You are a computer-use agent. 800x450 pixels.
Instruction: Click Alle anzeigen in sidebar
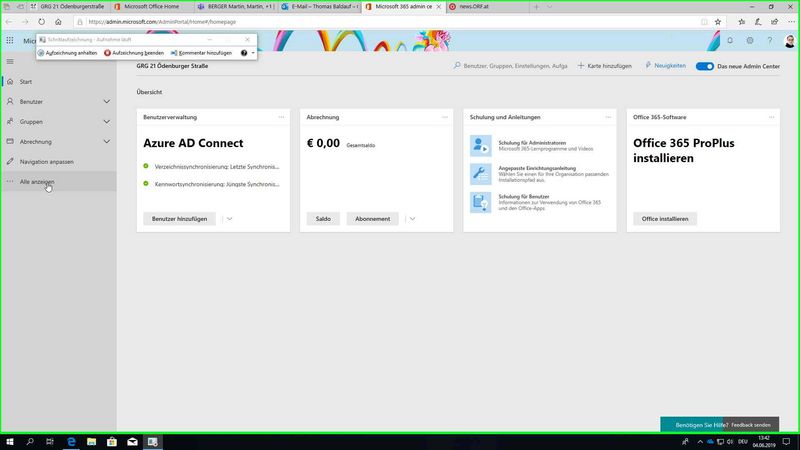(59, 182)
